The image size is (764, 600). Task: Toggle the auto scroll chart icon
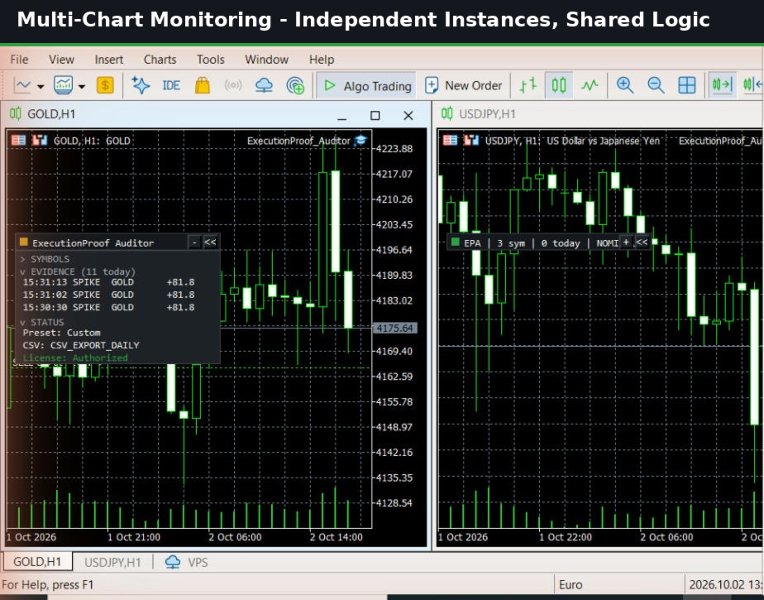click(x=722, y=86)
